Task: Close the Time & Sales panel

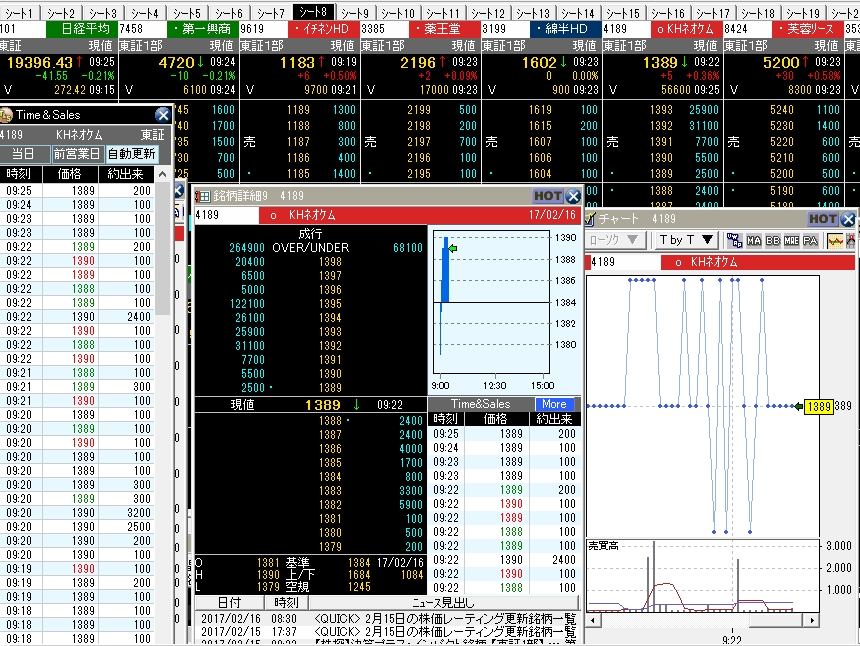Action: pyautogui.click(x=163, y=116)
